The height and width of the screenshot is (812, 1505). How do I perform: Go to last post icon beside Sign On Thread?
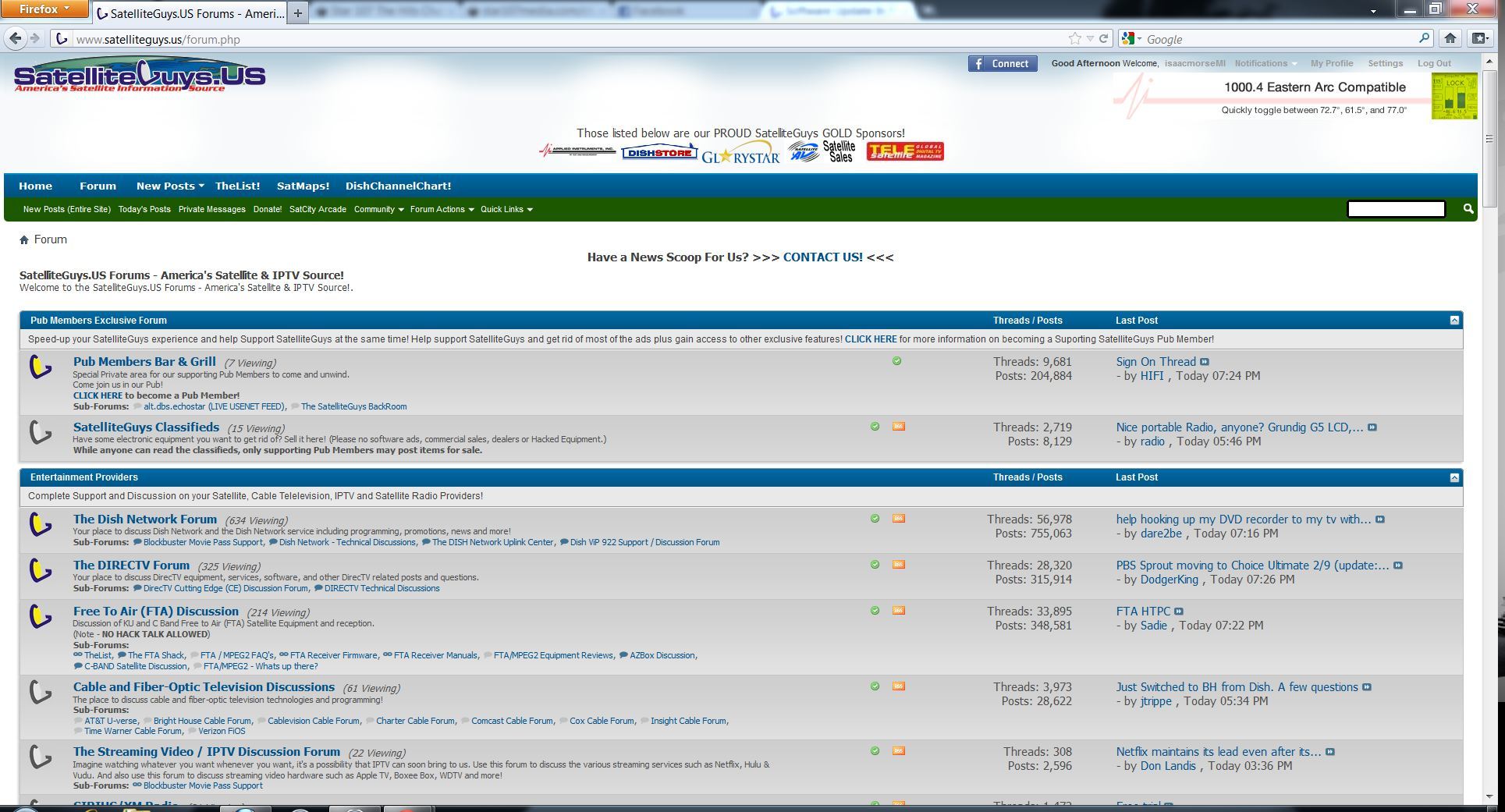(1205, 362)
